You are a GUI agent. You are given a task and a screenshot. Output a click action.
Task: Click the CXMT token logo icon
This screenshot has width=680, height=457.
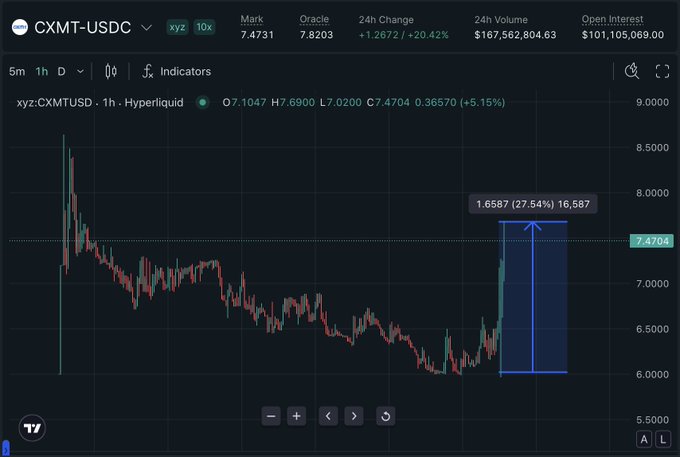(20, 27)
